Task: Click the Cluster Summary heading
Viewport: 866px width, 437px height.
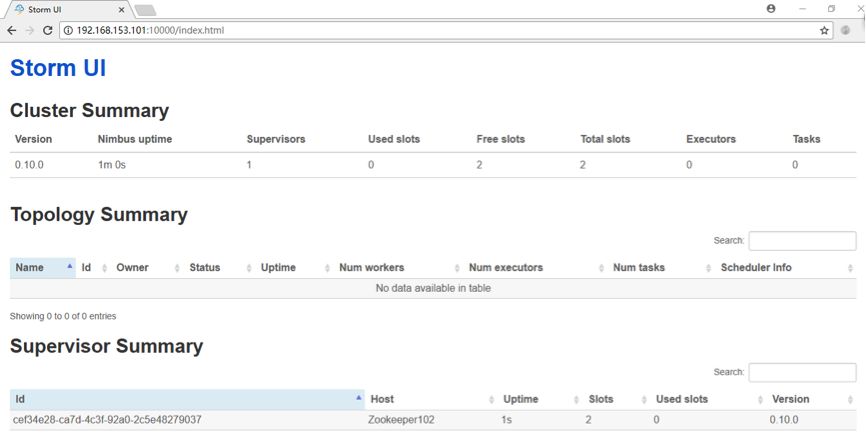Action: pyautogui.click(x=89, y=110)
